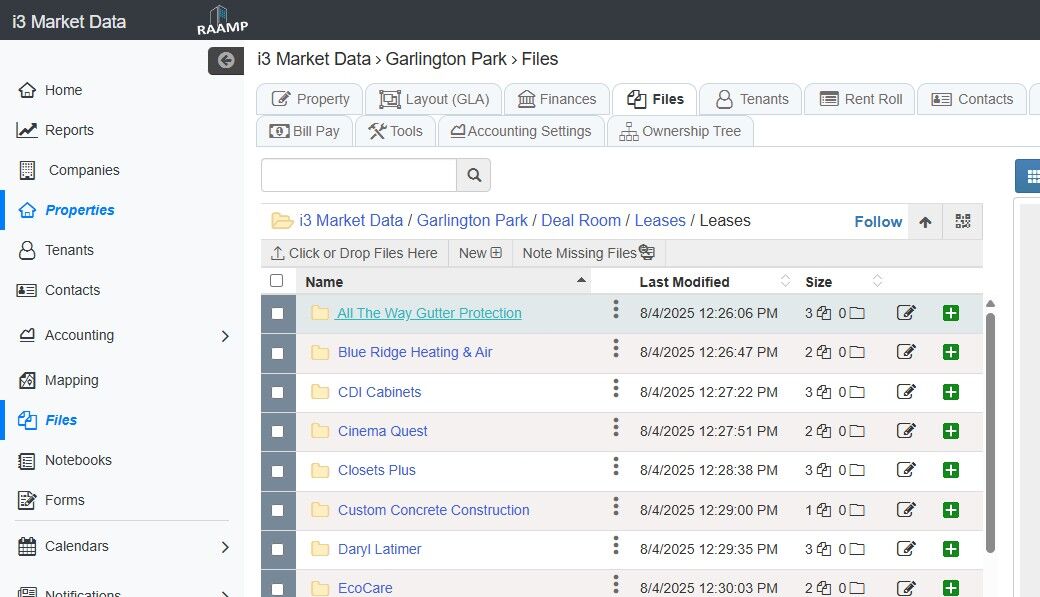Click green plus for Blue Ridge Heating & Air
The width and height of the screenshot is (1040, 597).
[950, 352]
